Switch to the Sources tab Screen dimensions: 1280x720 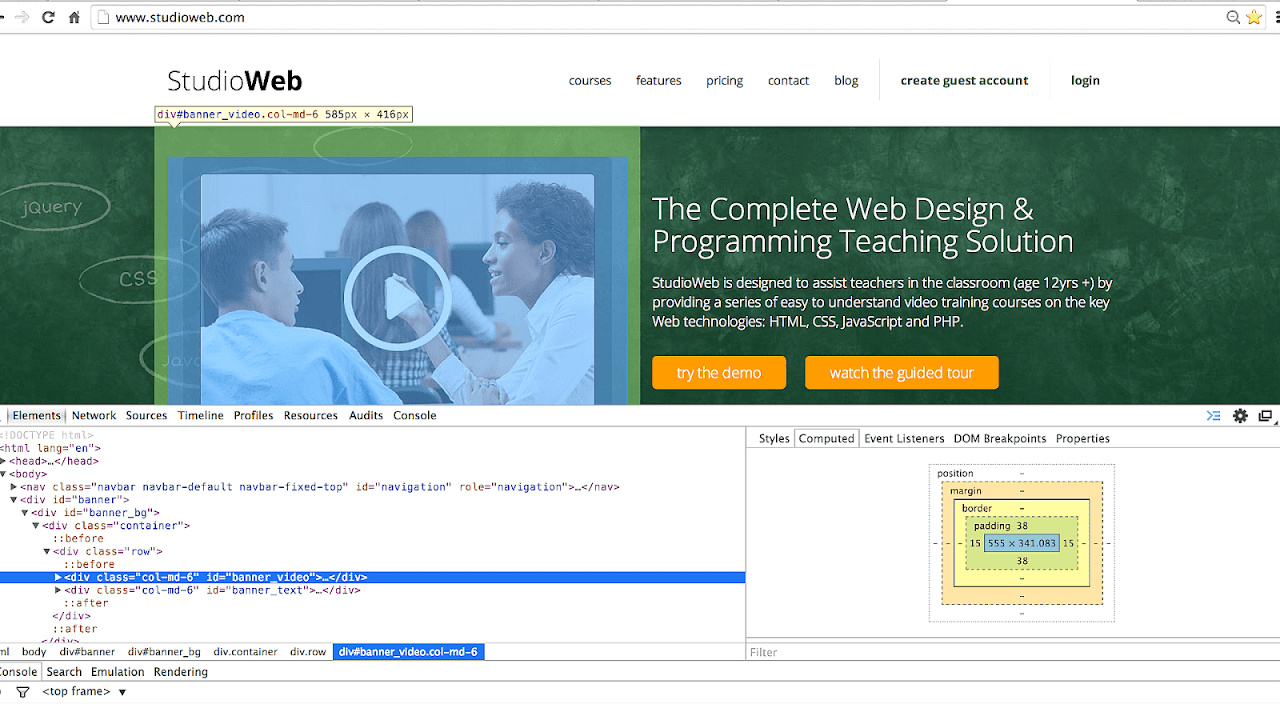tap(147, 416)
